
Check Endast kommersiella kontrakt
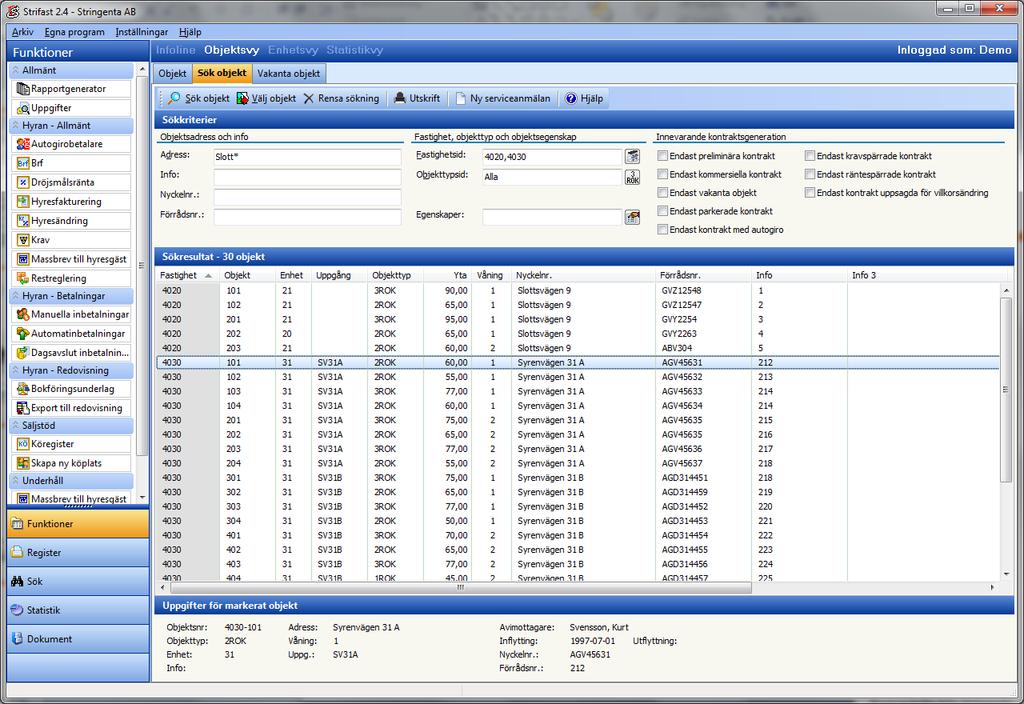[x=663, y=174]
